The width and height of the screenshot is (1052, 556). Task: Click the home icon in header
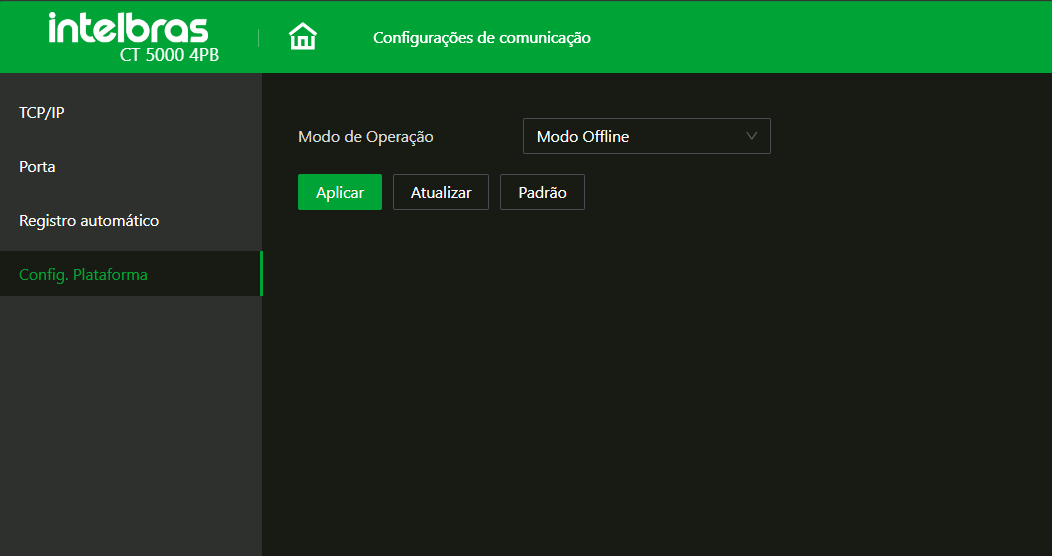coord(302,37)
